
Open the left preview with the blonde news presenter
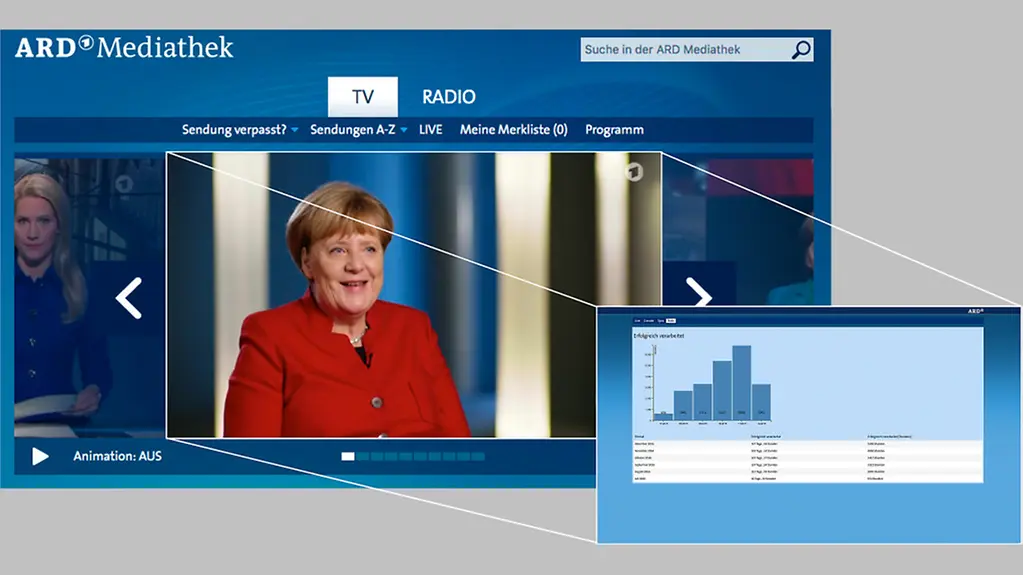pos(90,297)
